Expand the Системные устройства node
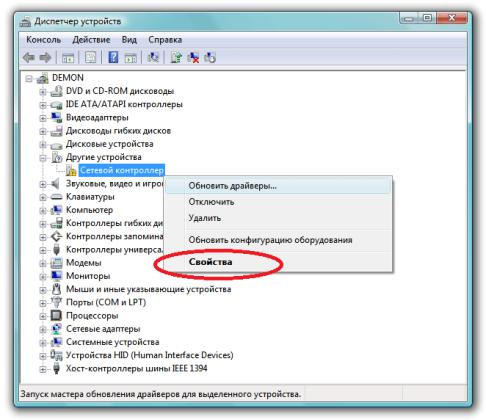The width and height of the screenshot is (486, 420). pos(43,342)
